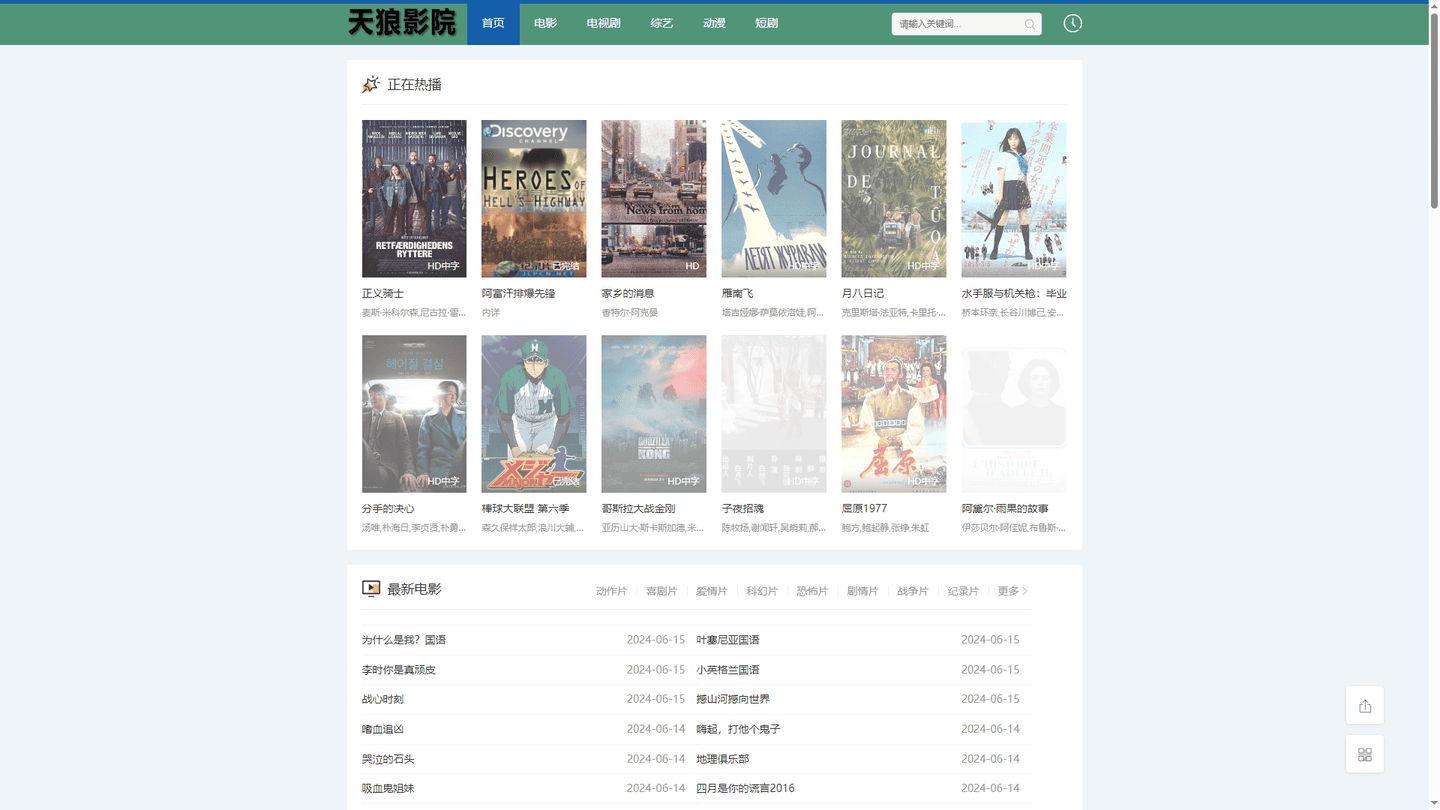Select the 首页 navigation tab
The image size is (1440, 810).
pyautogui.click(x=493, y=23)
